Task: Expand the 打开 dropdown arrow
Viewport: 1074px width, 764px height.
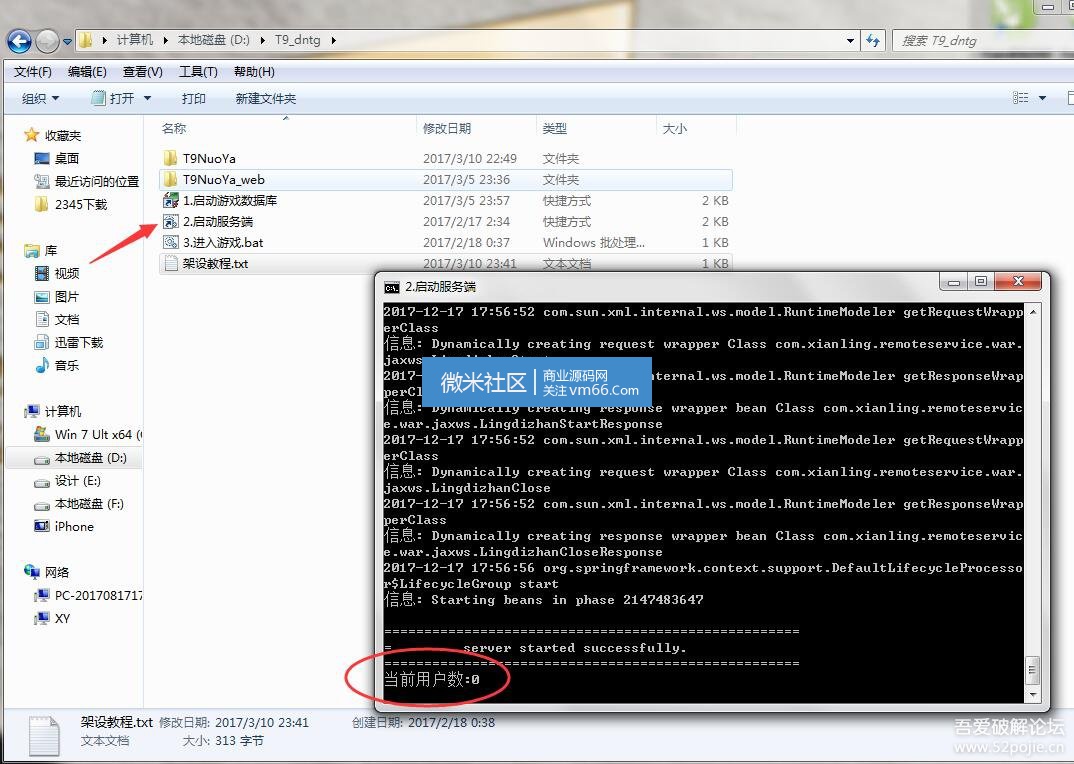Action: click(x=148, y=98)
